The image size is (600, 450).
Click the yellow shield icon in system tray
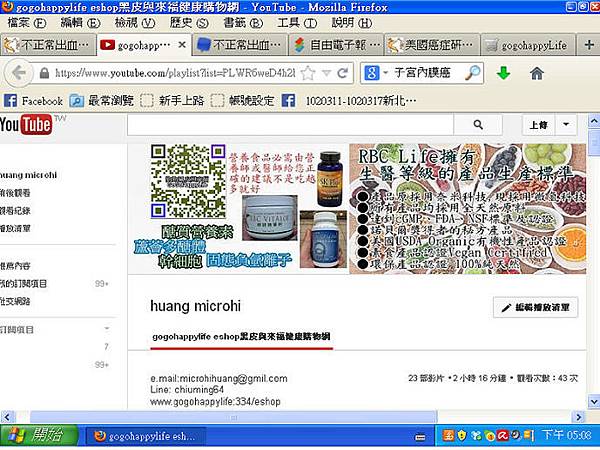click(x=462, y=435)
